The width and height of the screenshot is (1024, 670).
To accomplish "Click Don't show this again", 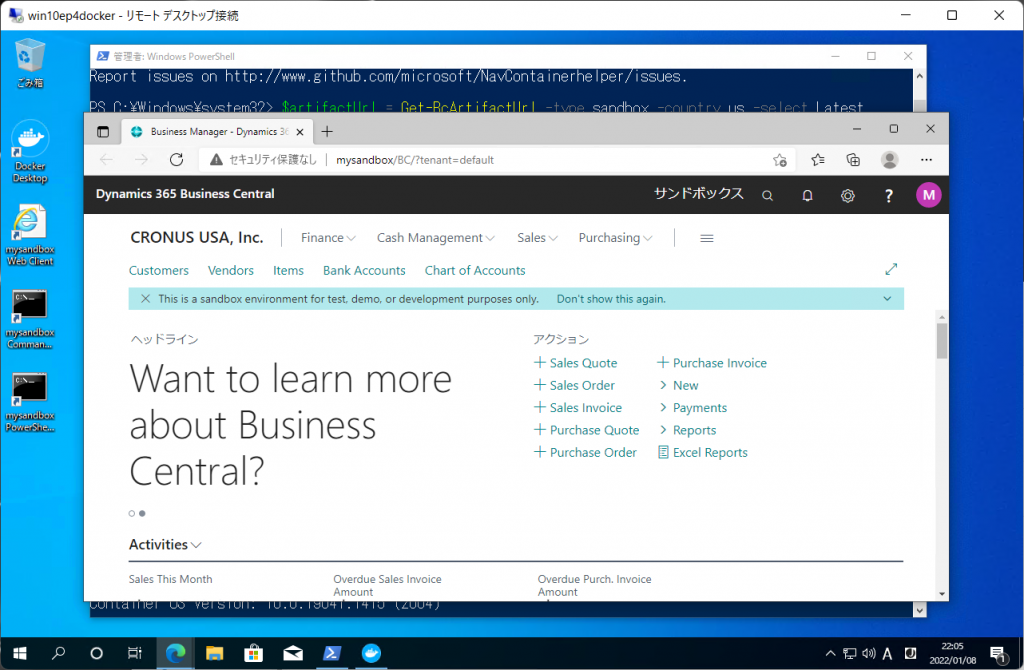I will 611,298.
